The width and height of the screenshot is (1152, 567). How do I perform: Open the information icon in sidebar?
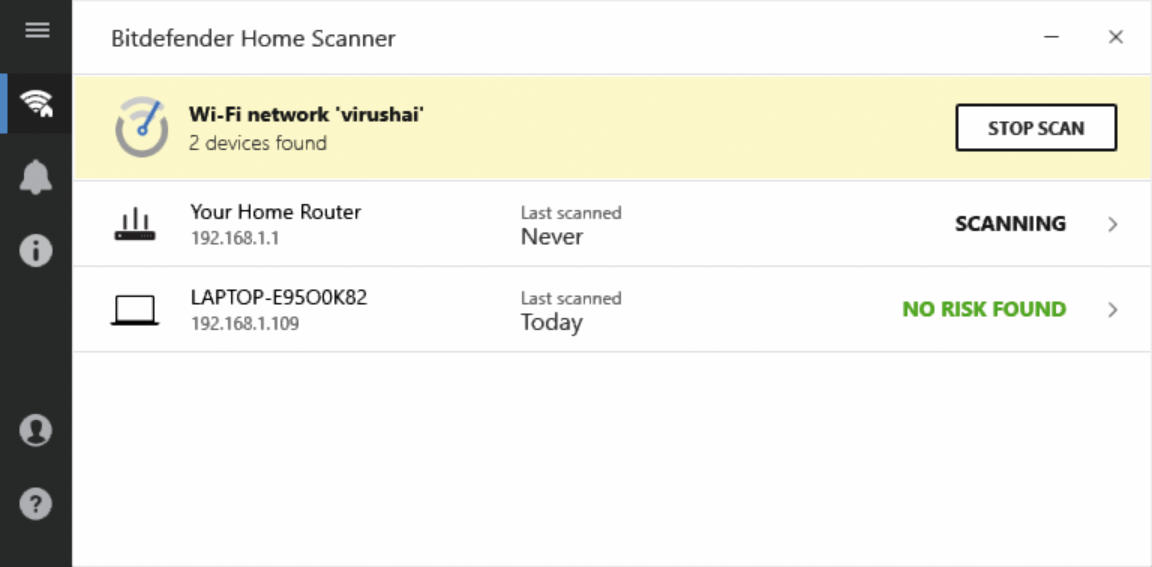36,250
